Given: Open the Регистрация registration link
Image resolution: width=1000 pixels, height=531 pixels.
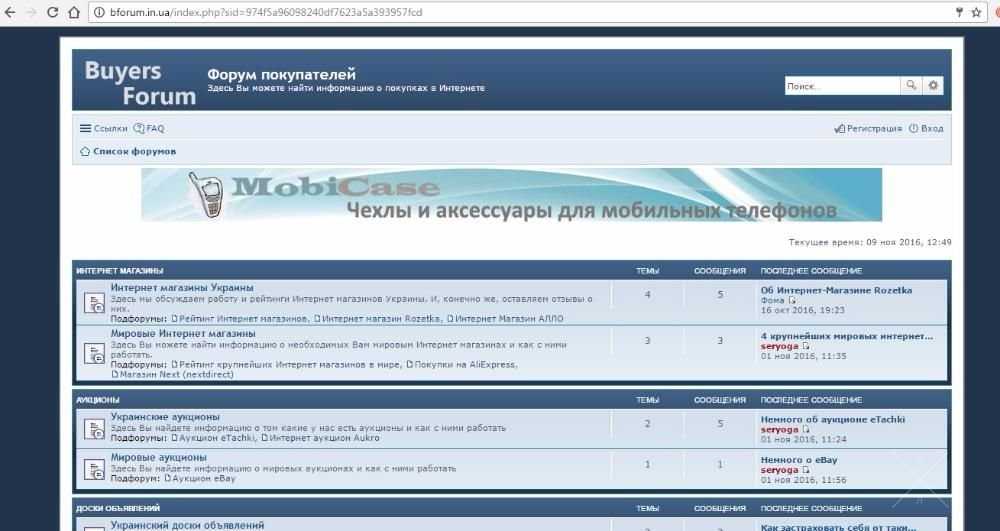Looking at the screenshot, I should coord(868,128).
